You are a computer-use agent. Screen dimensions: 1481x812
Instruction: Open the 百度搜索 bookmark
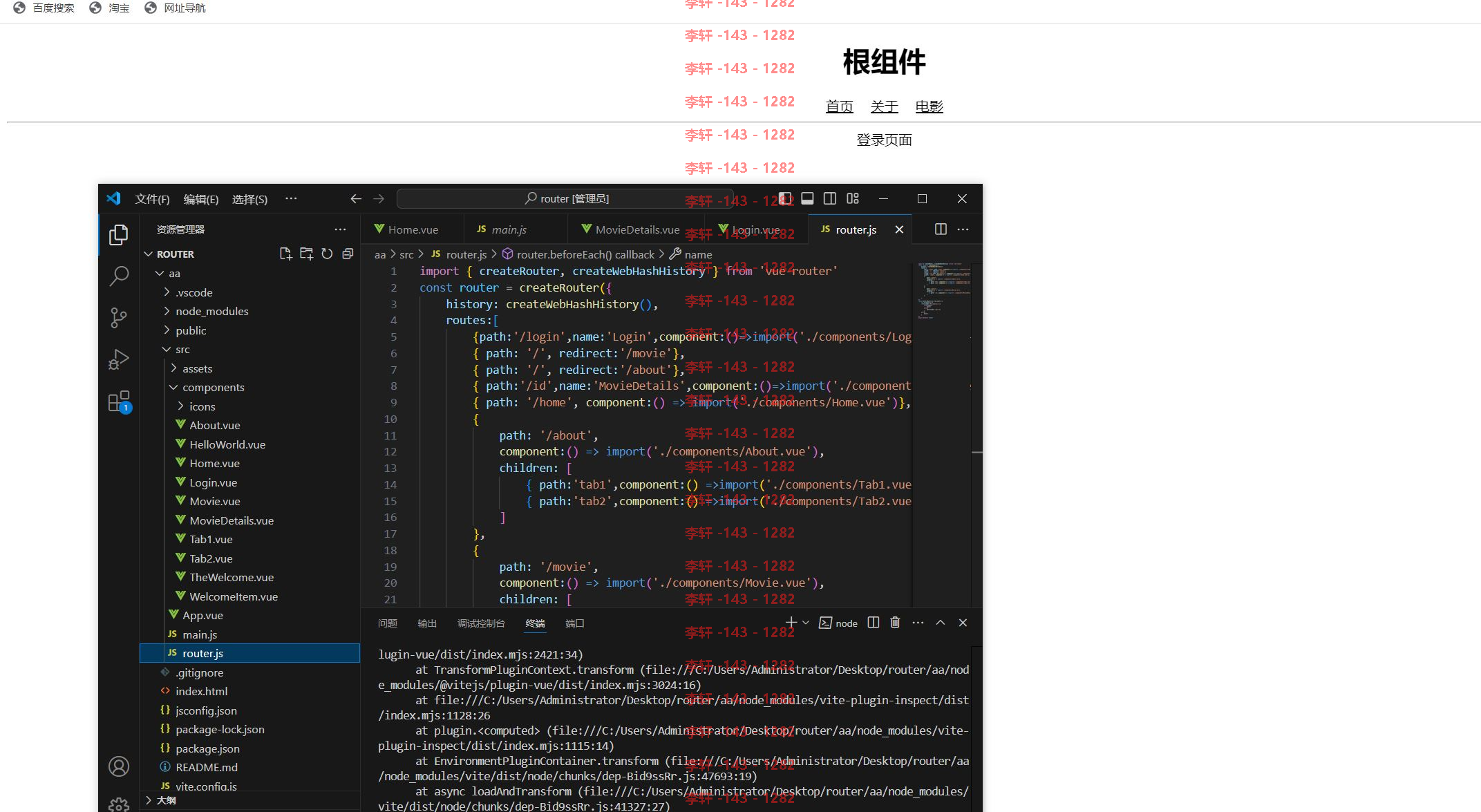coord(44,8)
